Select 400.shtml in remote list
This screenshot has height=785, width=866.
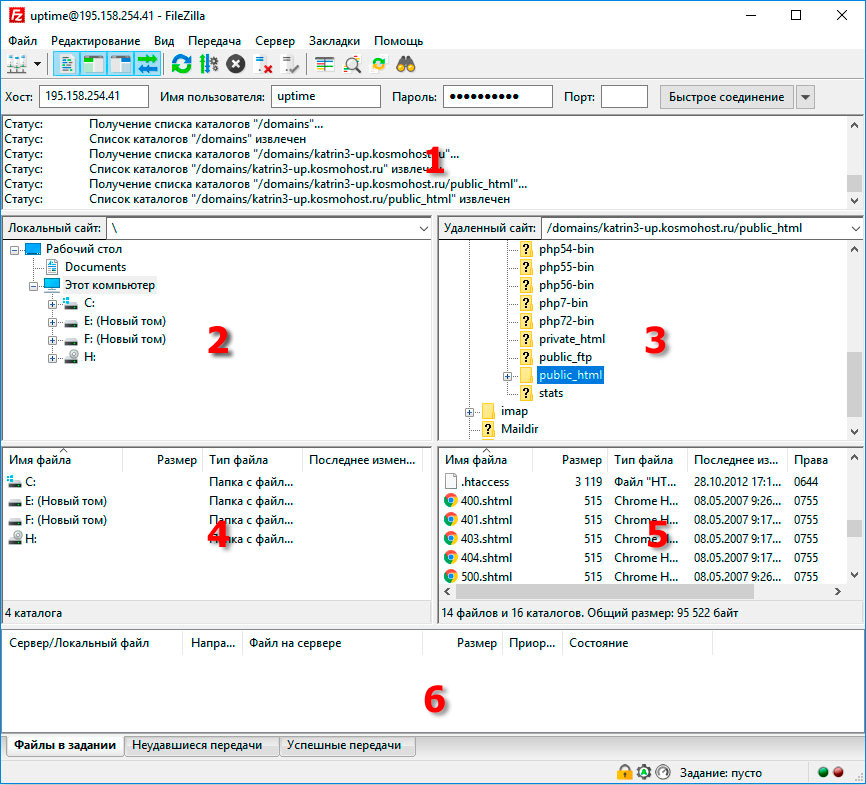[643, 500]
